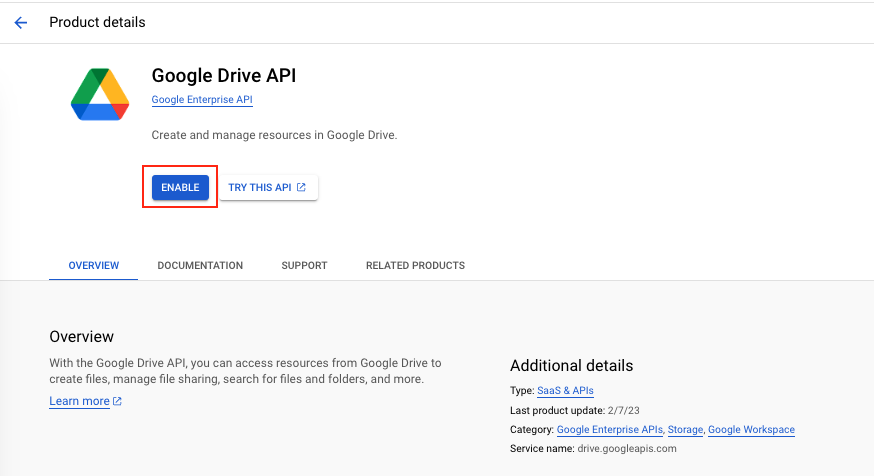
Task: Click the Google Drive API title
Action: click(x=224, y=75)
